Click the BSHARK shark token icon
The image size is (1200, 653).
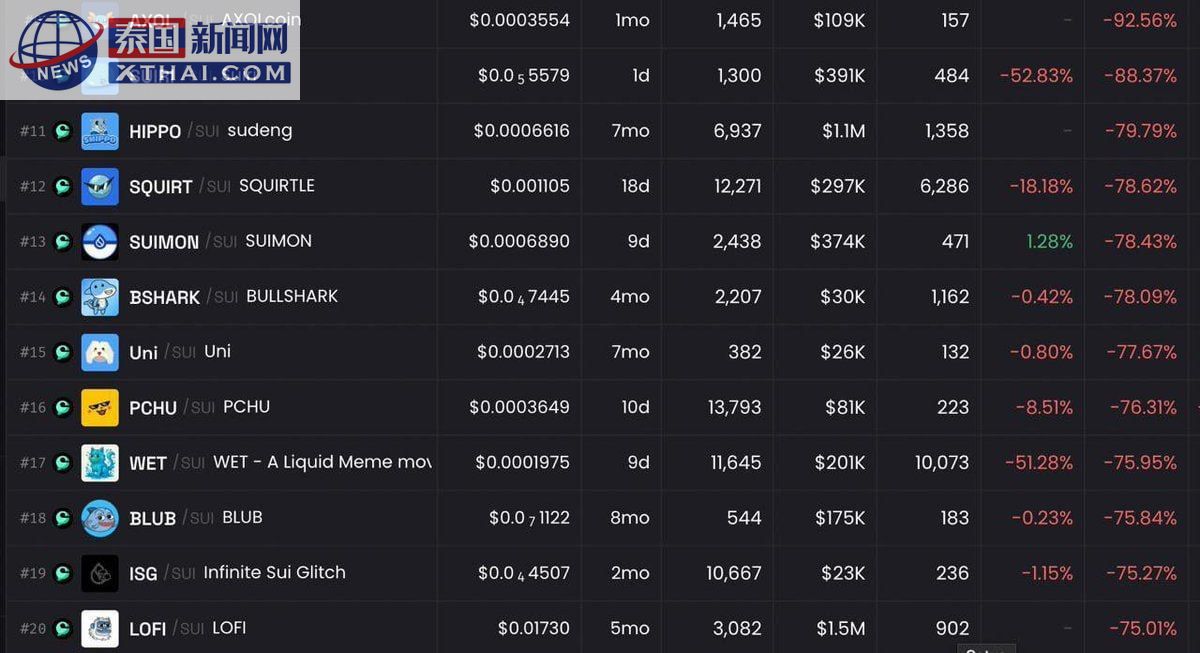(x=100, y=297)
